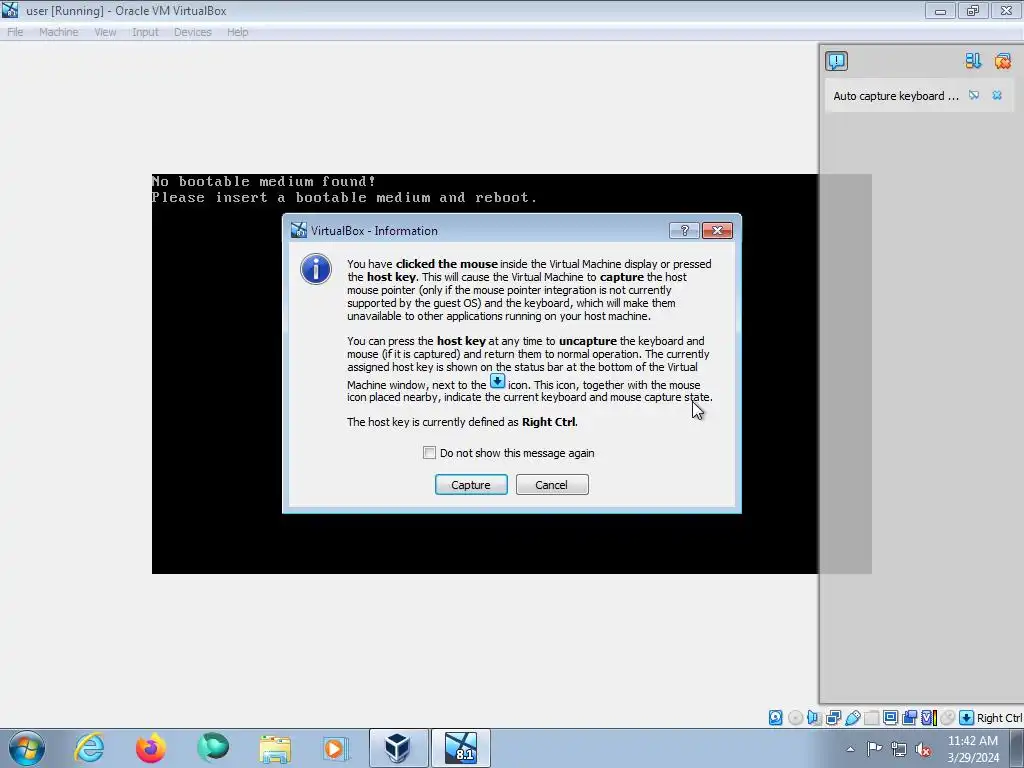Click the network tray icon

tap(899, 749)
